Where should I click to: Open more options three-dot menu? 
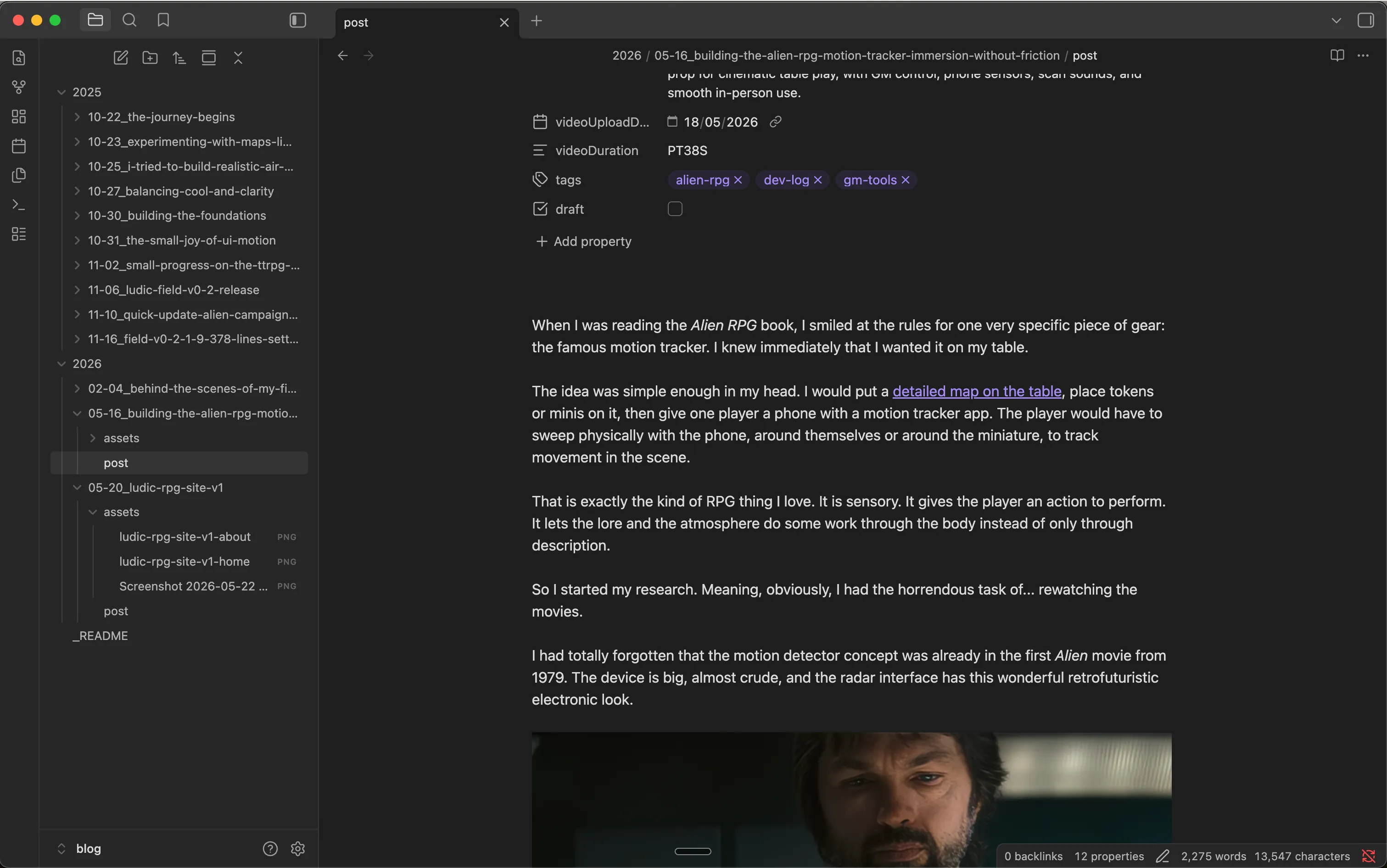point(1363,55)
